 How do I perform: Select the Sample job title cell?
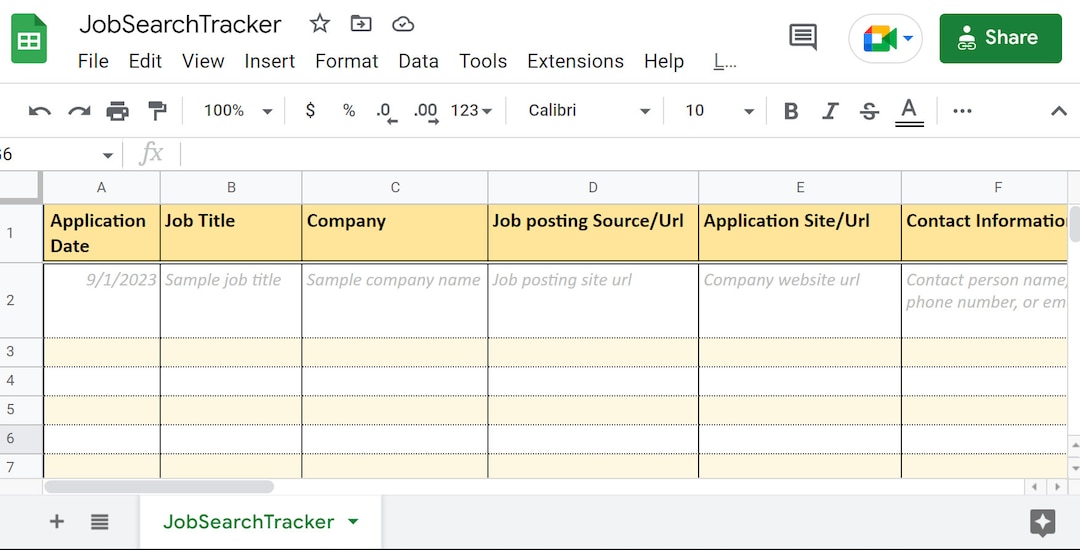[231, 300]
